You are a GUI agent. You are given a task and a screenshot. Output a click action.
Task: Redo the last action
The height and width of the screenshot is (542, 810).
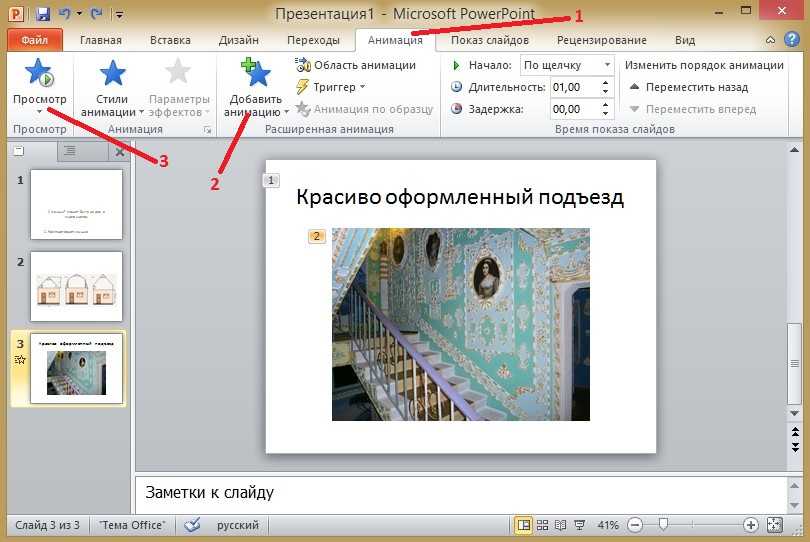pyautogui.click(x=96, y=13)
